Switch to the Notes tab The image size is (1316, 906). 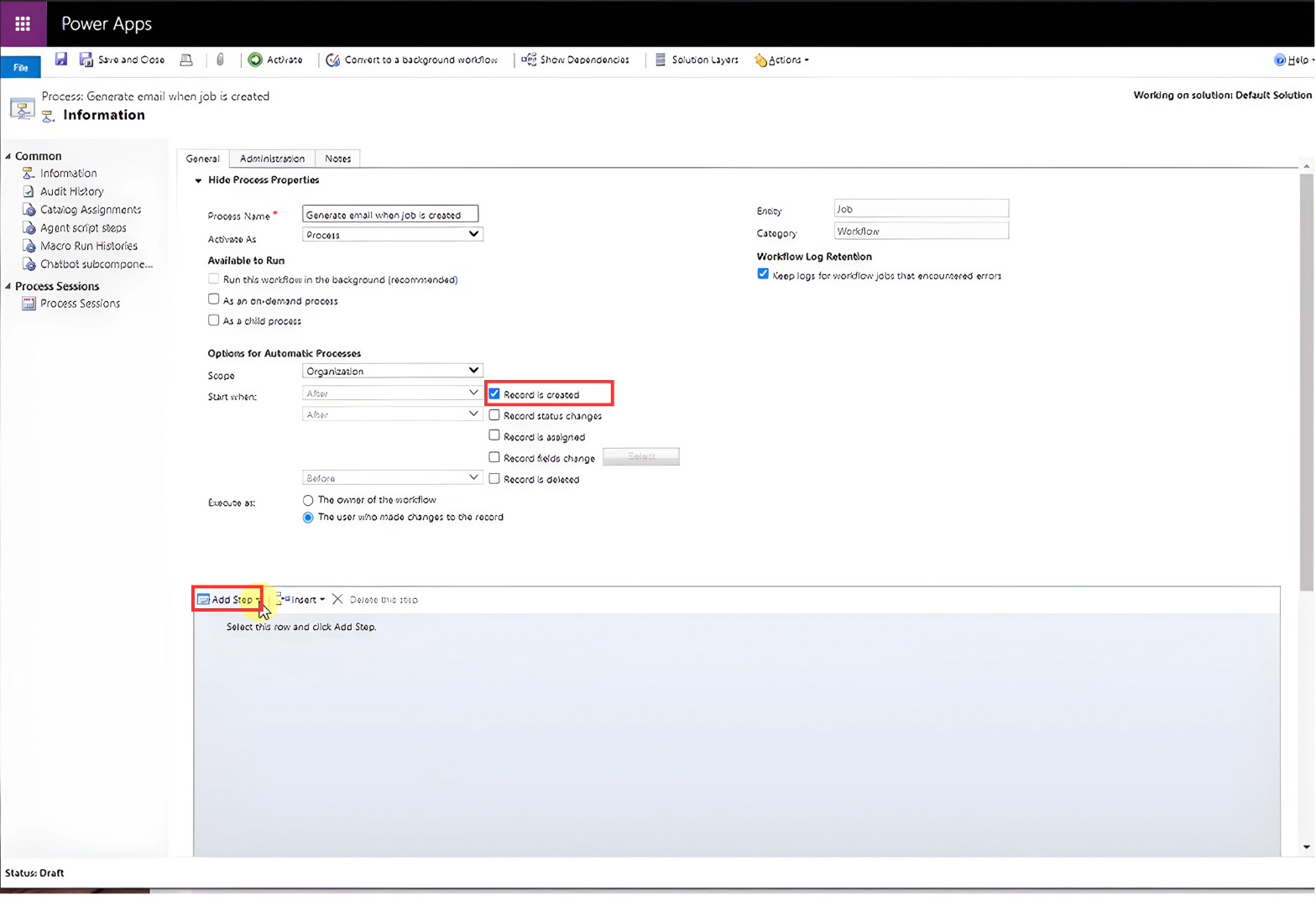[x=337, y=159]
